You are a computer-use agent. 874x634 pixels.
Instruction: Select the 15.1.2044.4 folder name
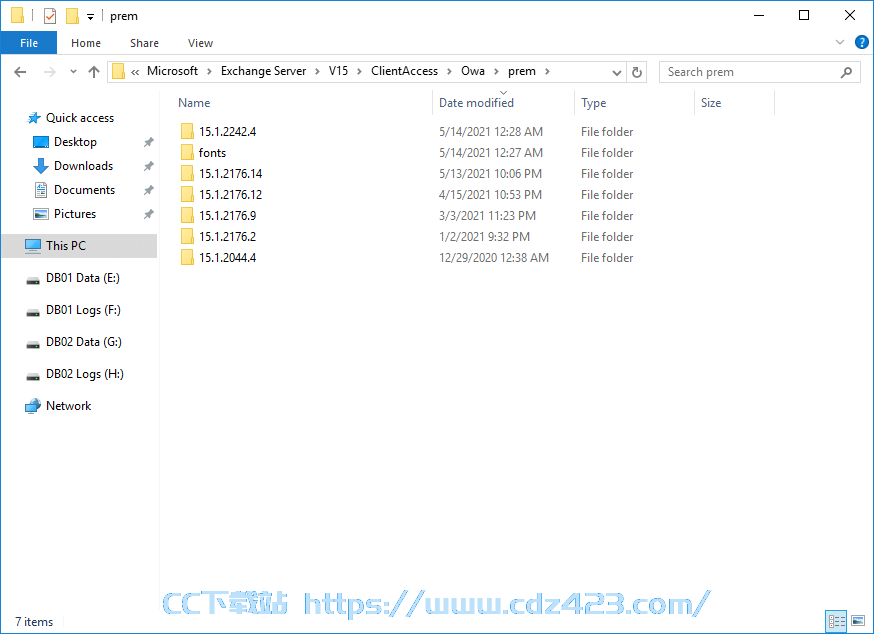(x=227, y=258)
